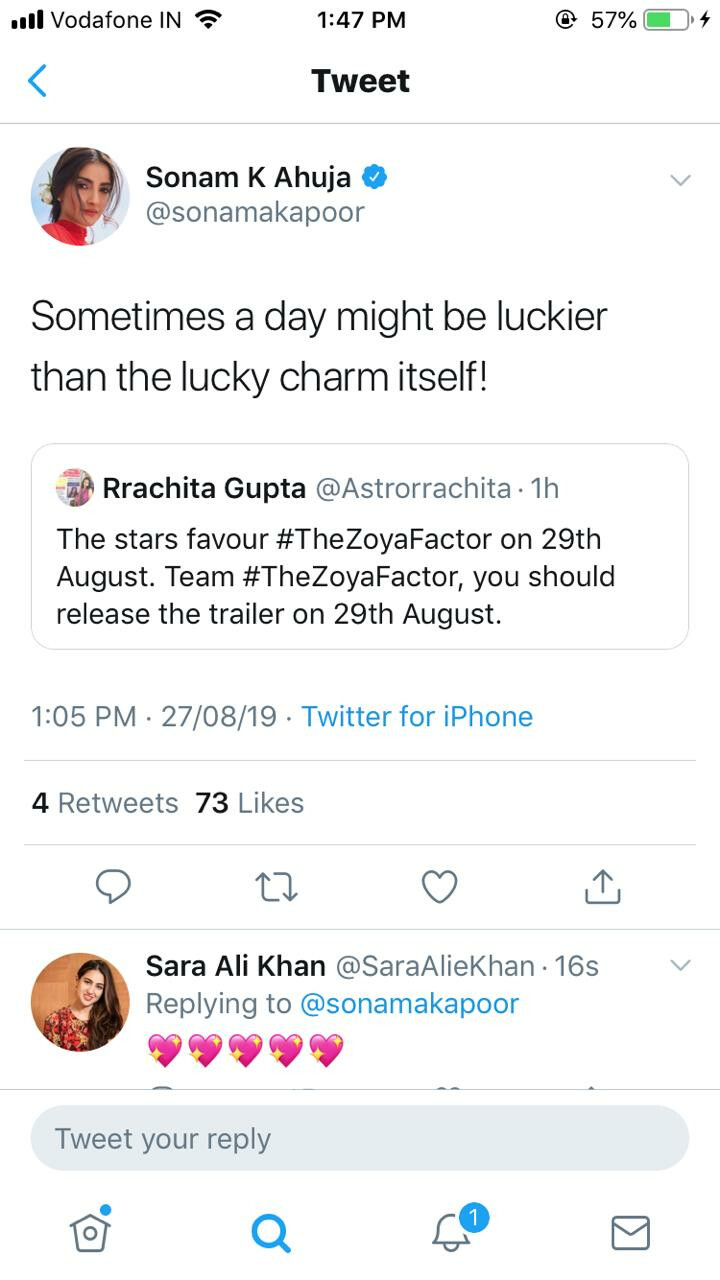Screen dimensions: 720x1280
Task: Expand options chevron on Sara's reply
Action: (680, 966)
